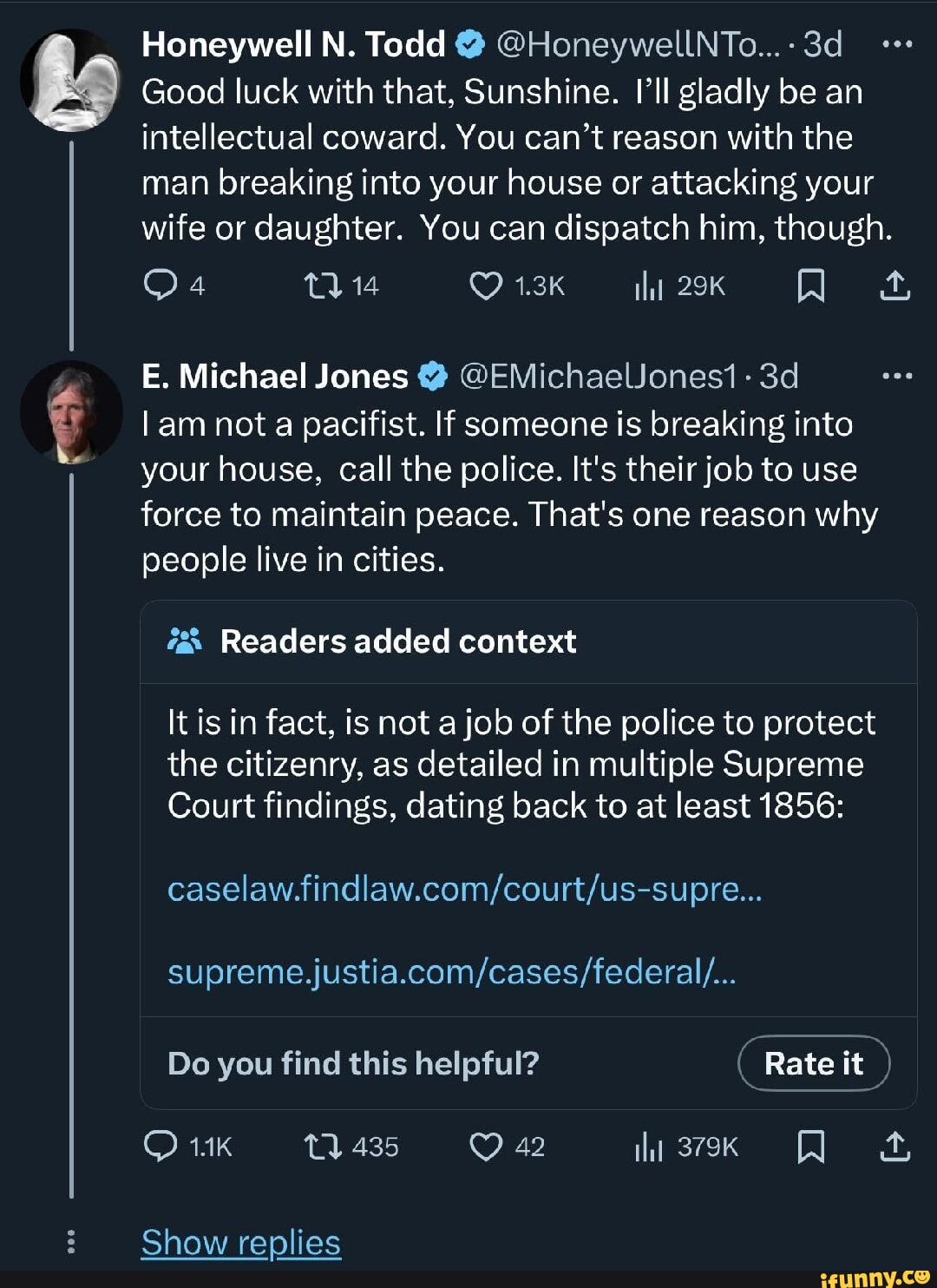The width and height of the screenshot is (937, 1288).
Task: Reply to Honeywell N. Todd's tweet
Action: pyautogui.click(x=161, y=286)
